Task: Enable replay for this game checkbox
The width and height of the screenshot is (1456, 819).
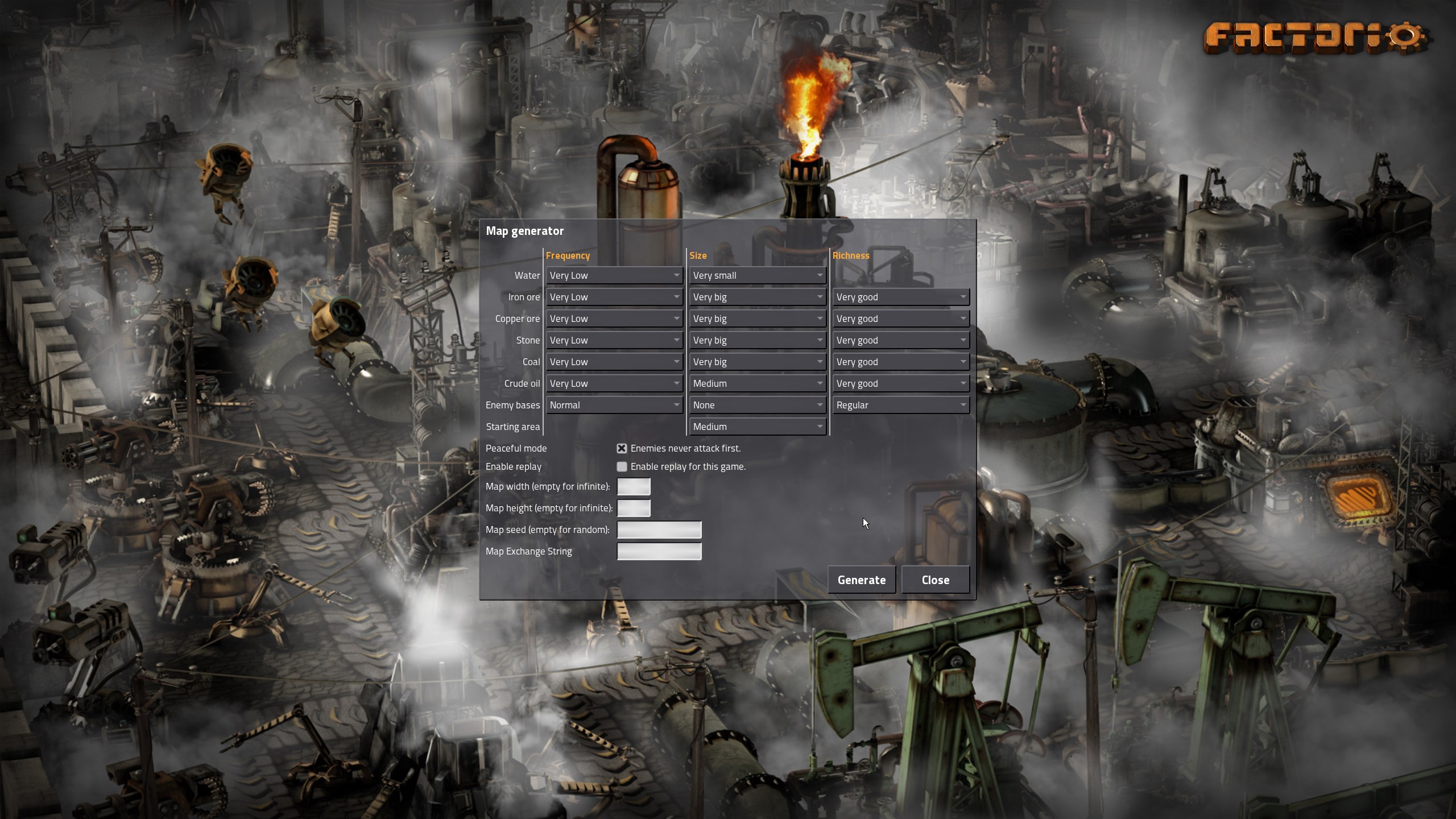Action: 620,467
